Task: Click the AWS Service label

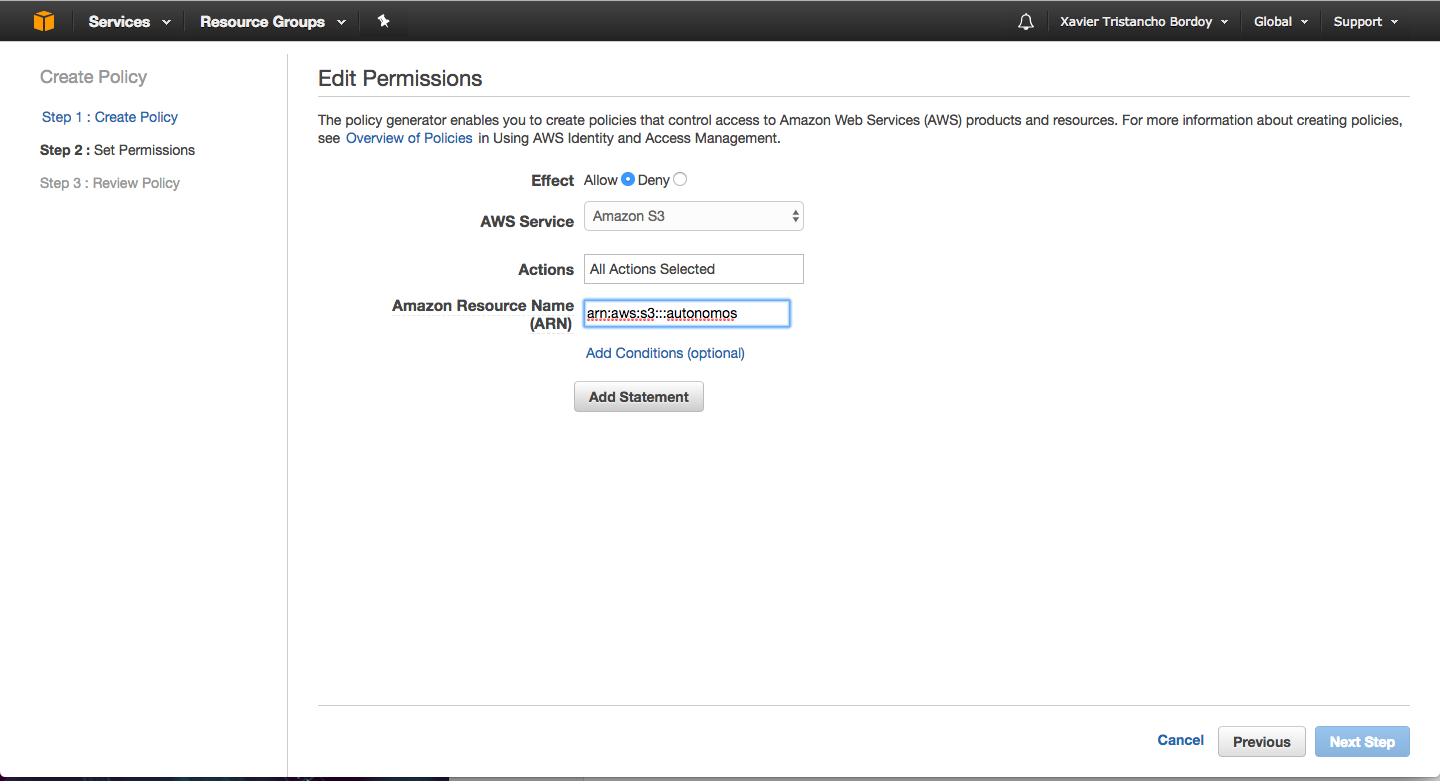Action: pos(527,222)
